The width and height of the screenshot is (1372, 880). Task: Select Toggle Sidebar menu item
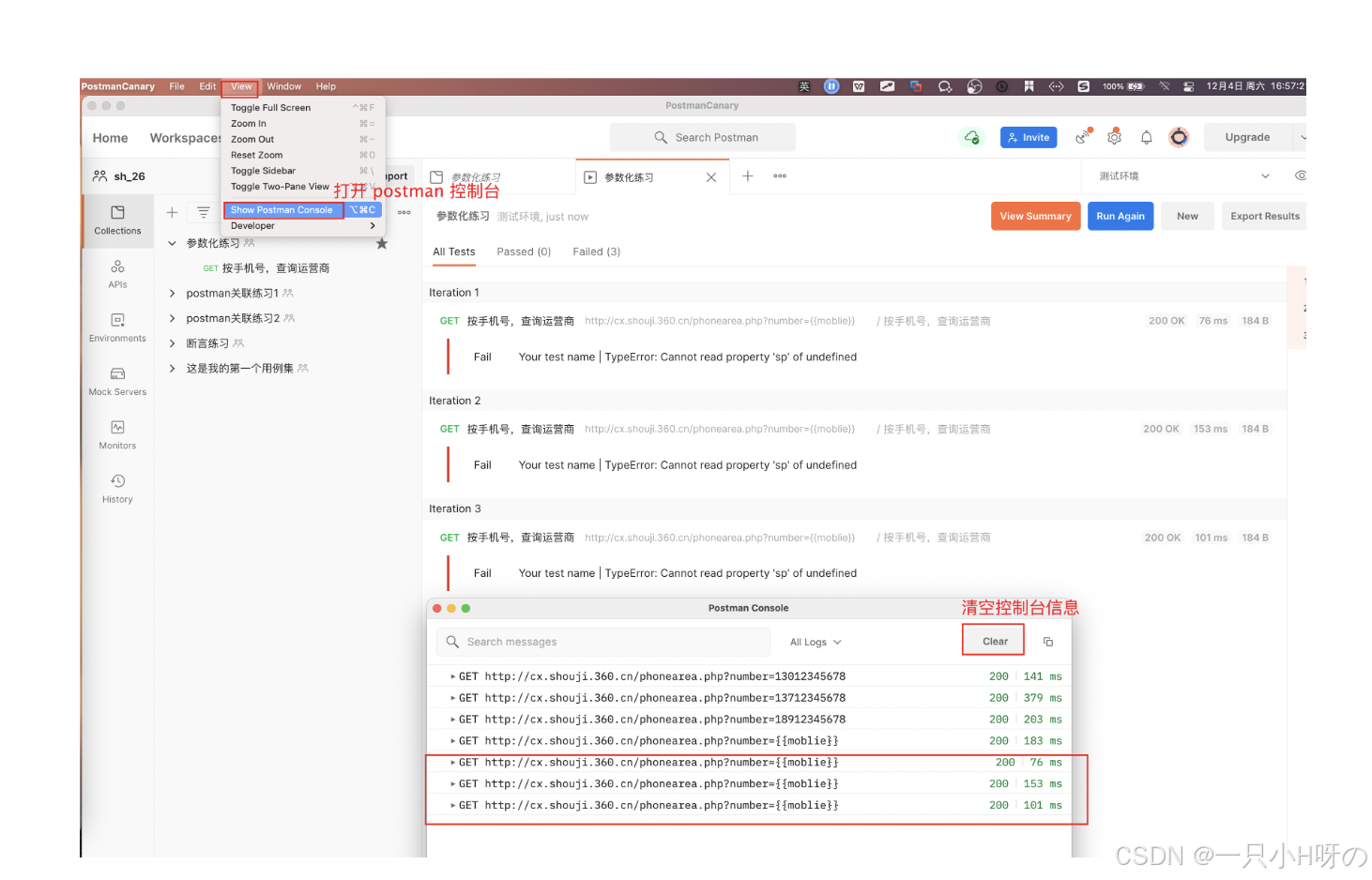coord(302,172)
